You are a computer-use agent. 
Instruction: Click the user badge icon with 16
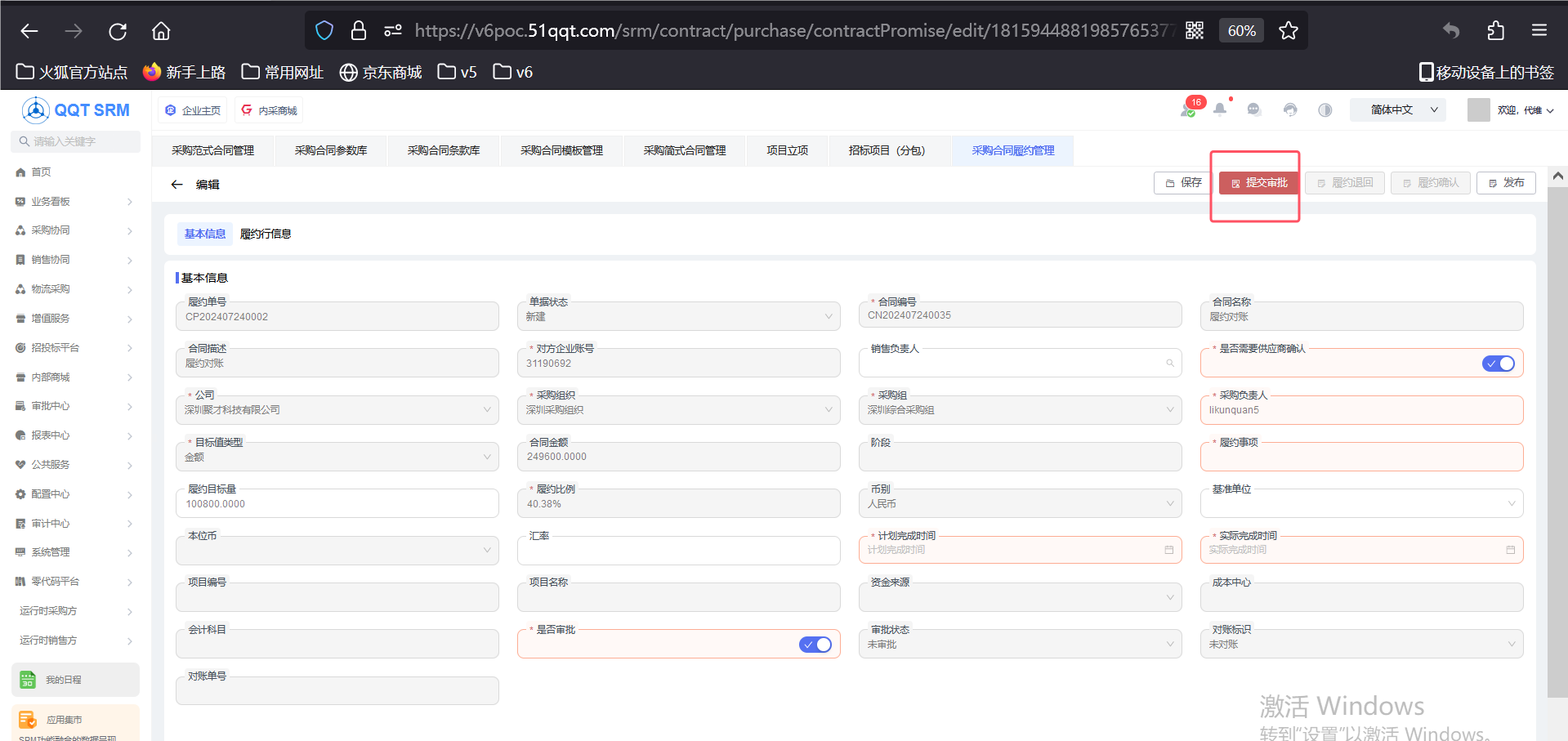[1189, 109]
